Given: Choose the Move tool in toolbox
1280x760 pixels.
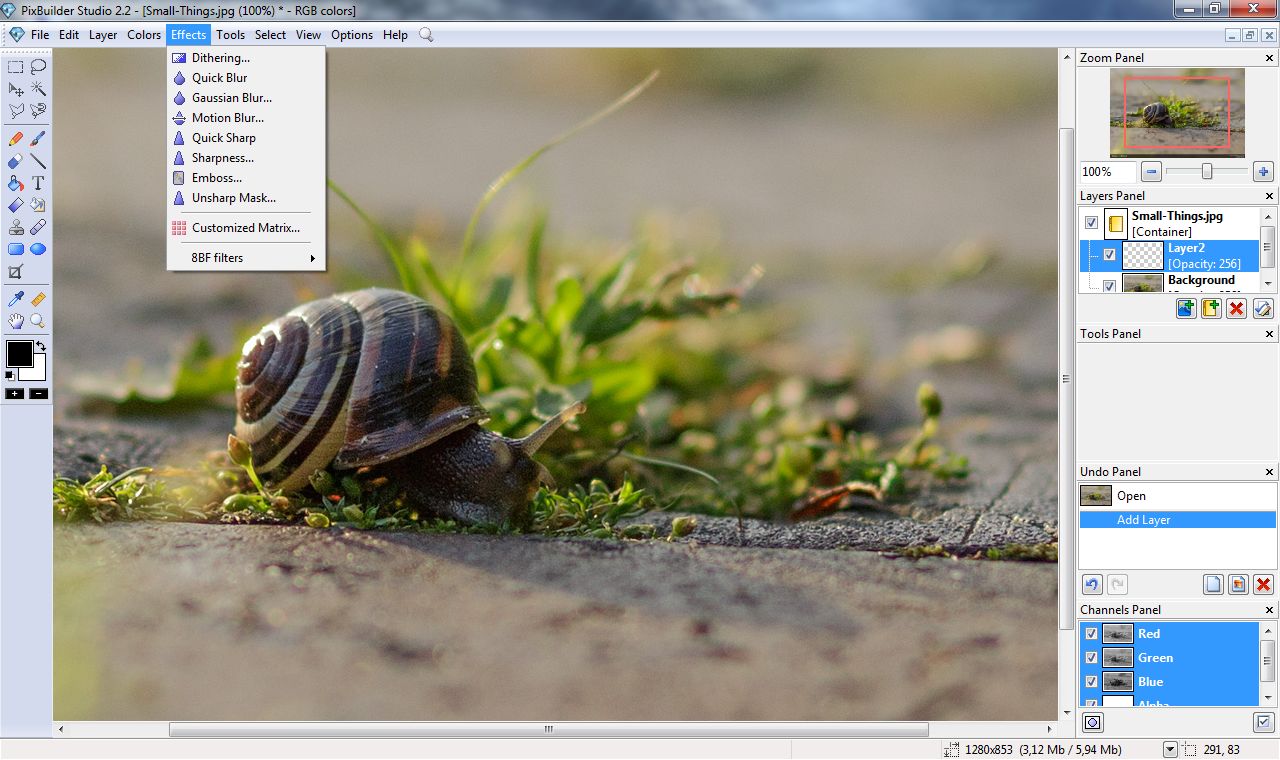Looking at the screenshot, I should (x=16, y=89).
